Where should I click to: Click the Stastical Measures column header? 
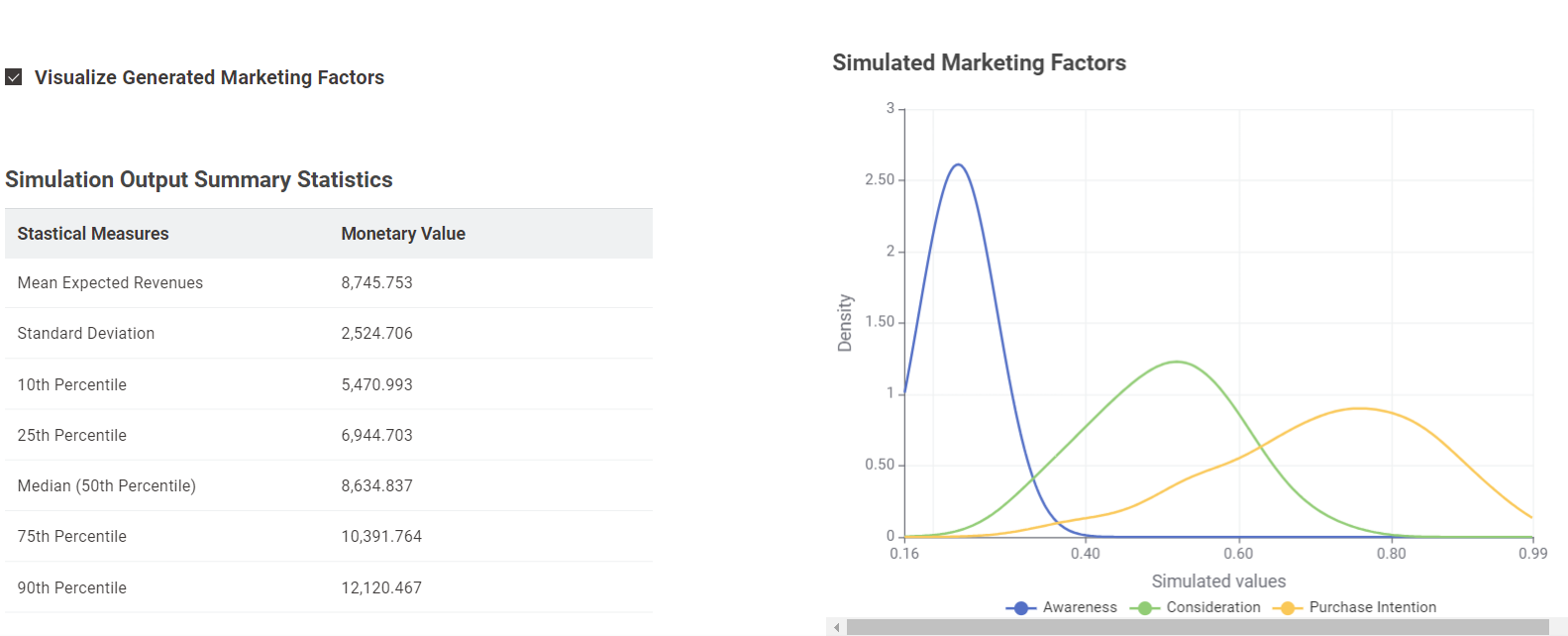pos(93,234)
